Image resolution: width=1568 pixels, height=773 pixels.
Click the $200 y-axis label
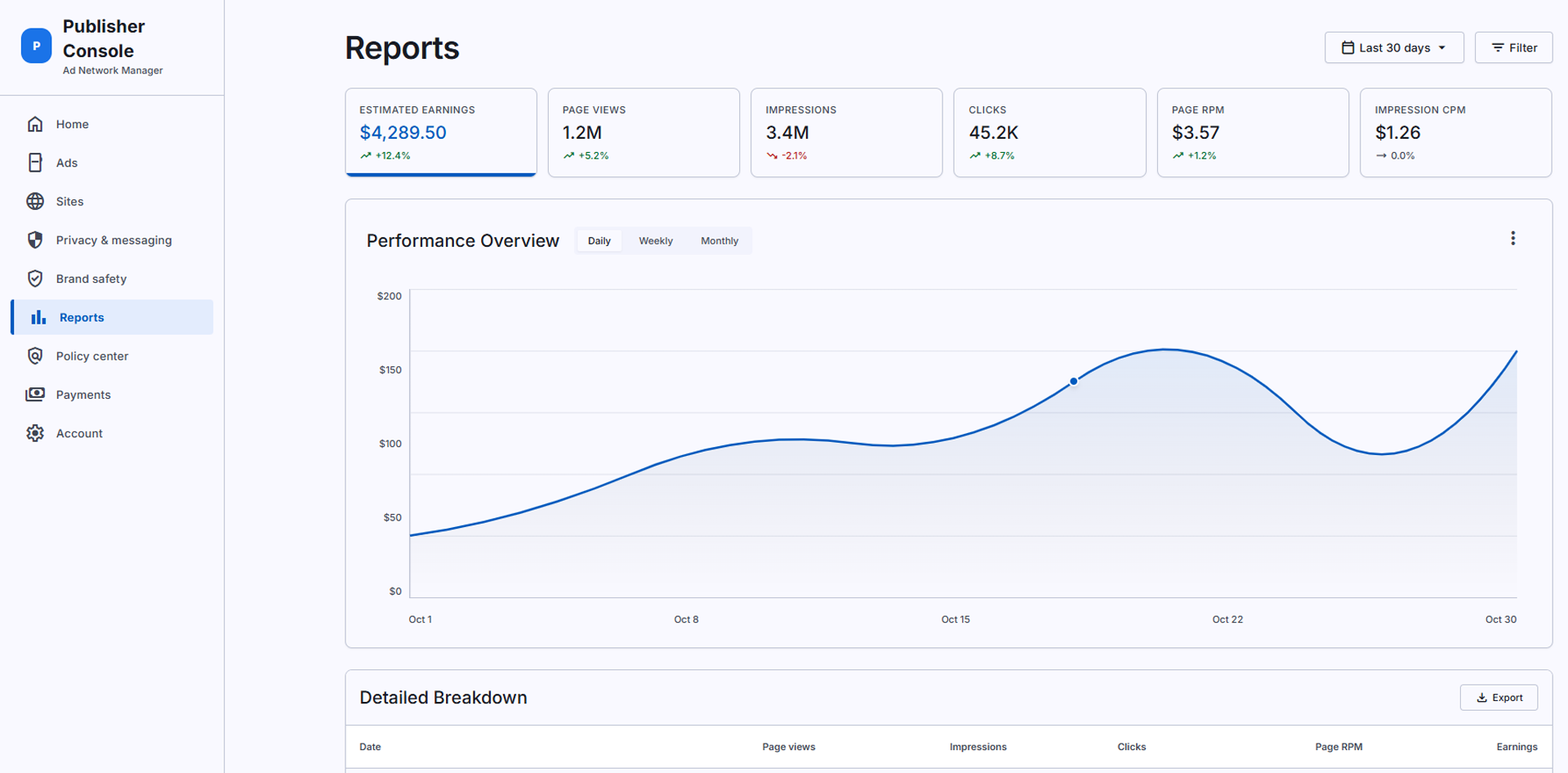coord(390,296)
